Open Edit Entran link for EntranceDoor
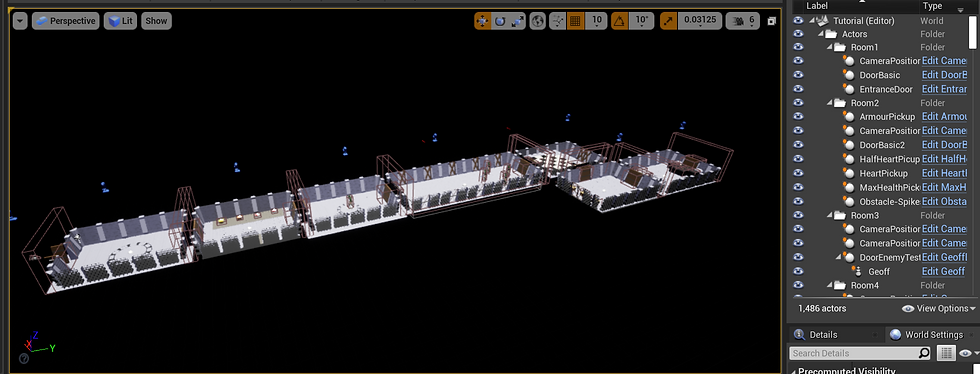 point(944,89)
